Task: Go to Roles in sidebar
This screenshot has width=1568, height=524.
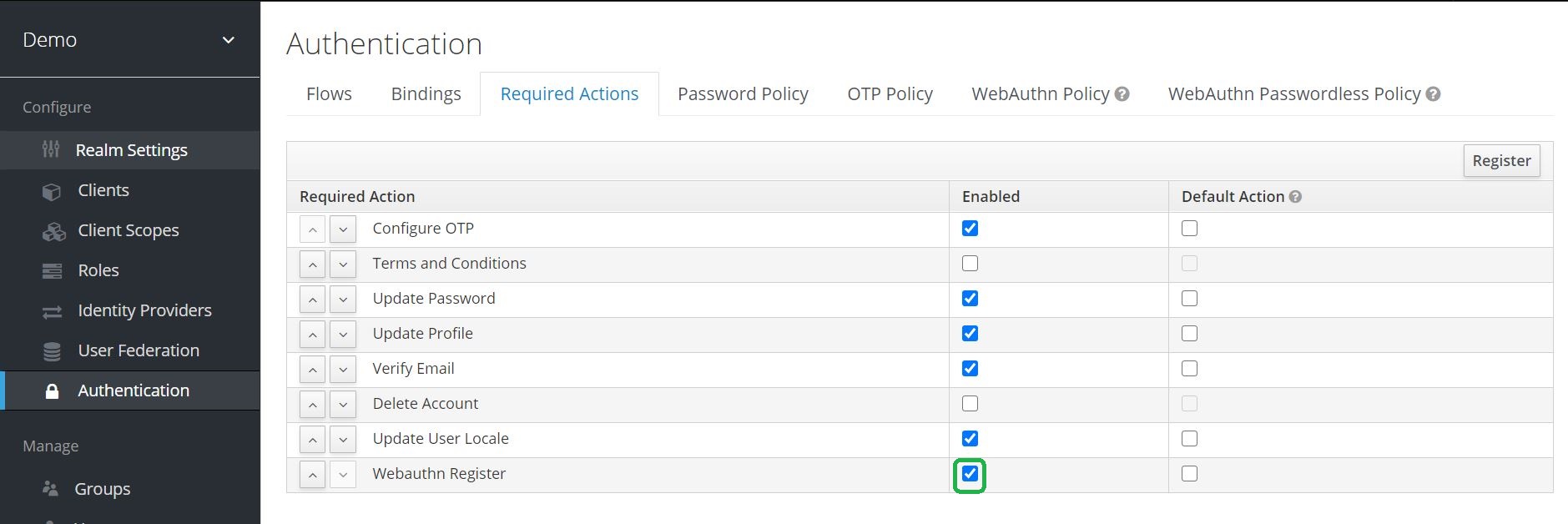Action: tap(98, 270)
